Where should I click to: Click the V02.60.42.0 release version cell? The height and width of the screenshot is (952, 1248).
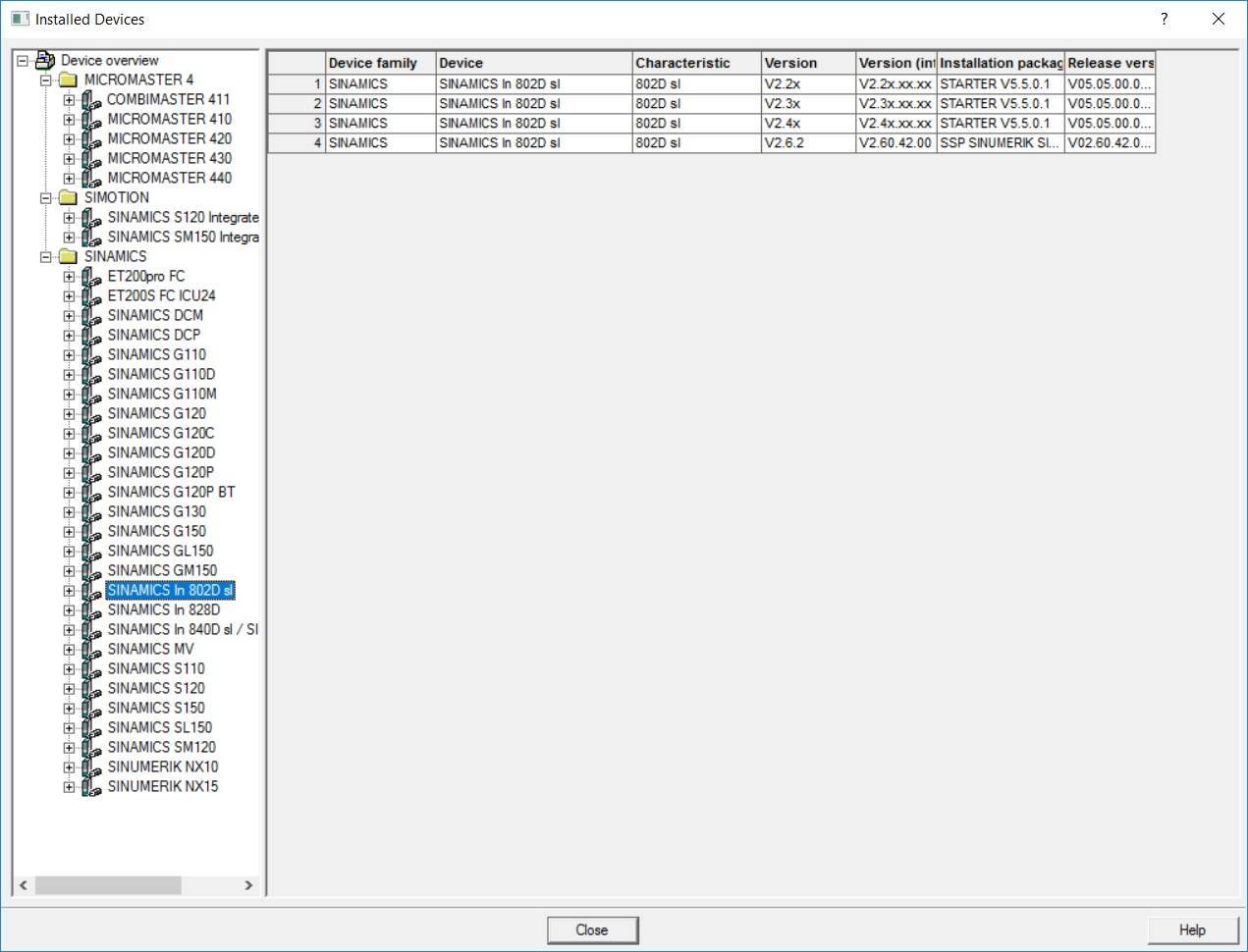click(x=1111, y=142)
